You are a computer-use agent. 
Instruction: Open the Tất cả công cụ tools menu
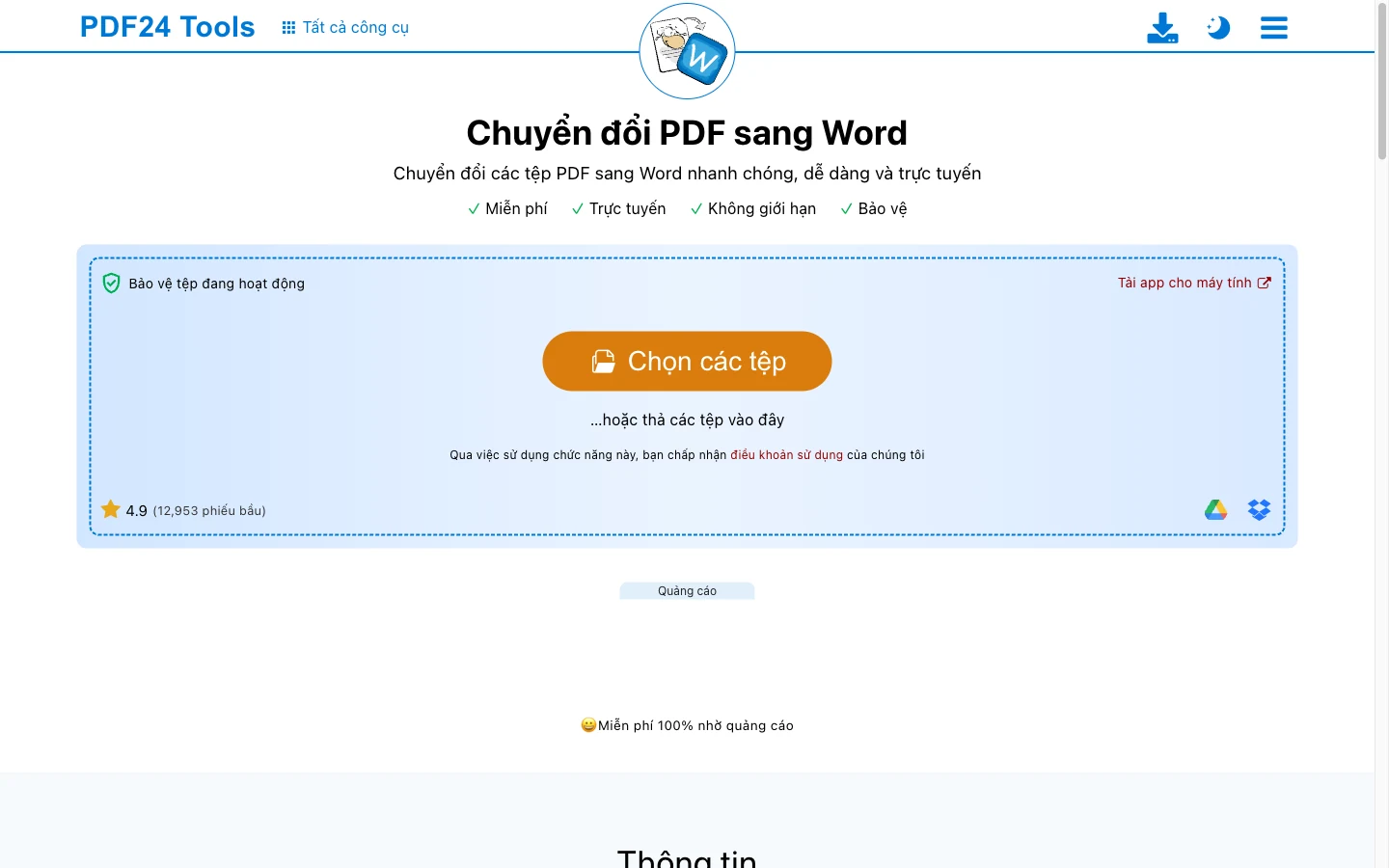pyautogui.click(x=345, y=27)
